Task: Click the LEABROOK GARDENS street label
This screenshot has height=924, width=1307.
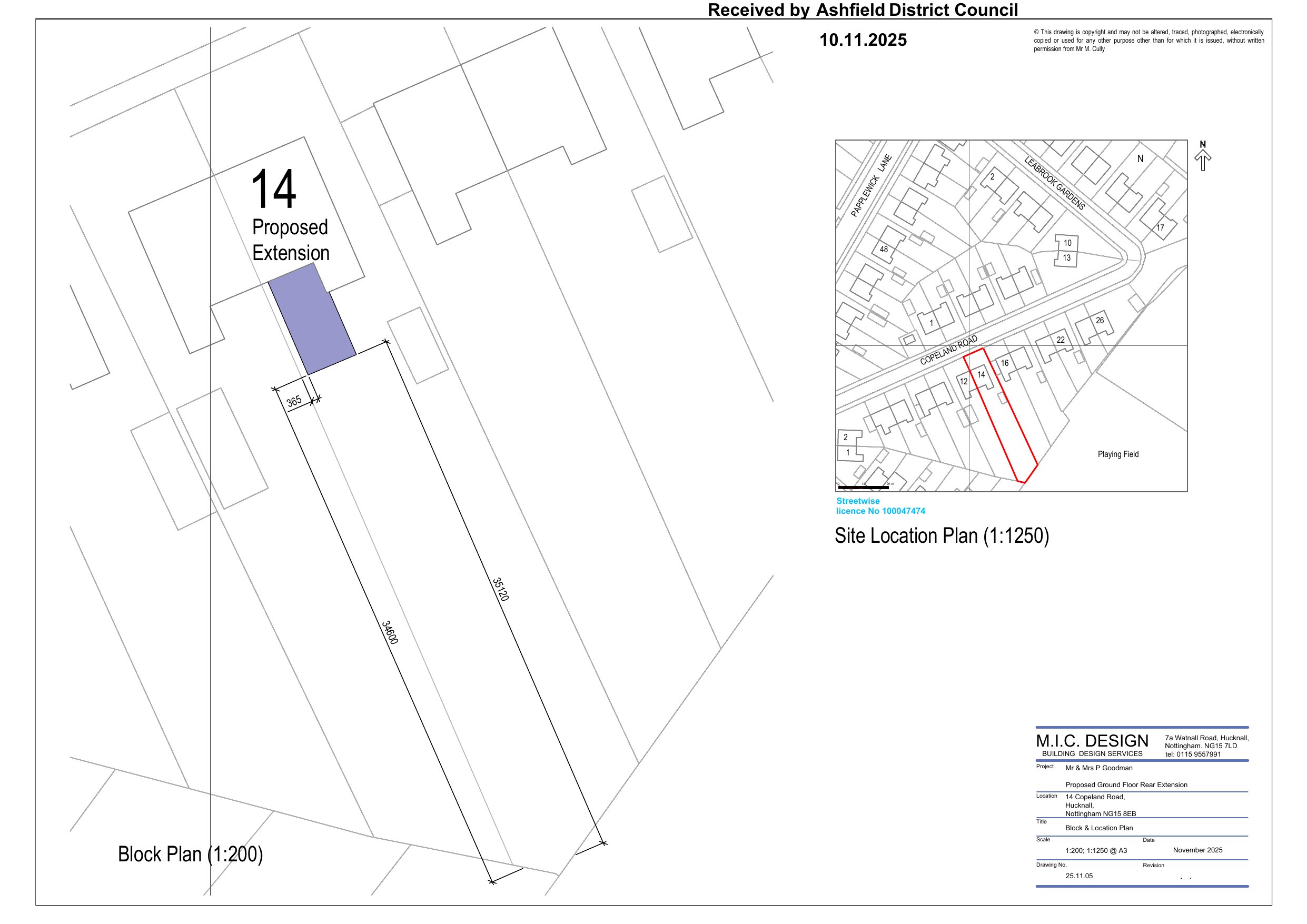Action: [x=1054, y=183]
